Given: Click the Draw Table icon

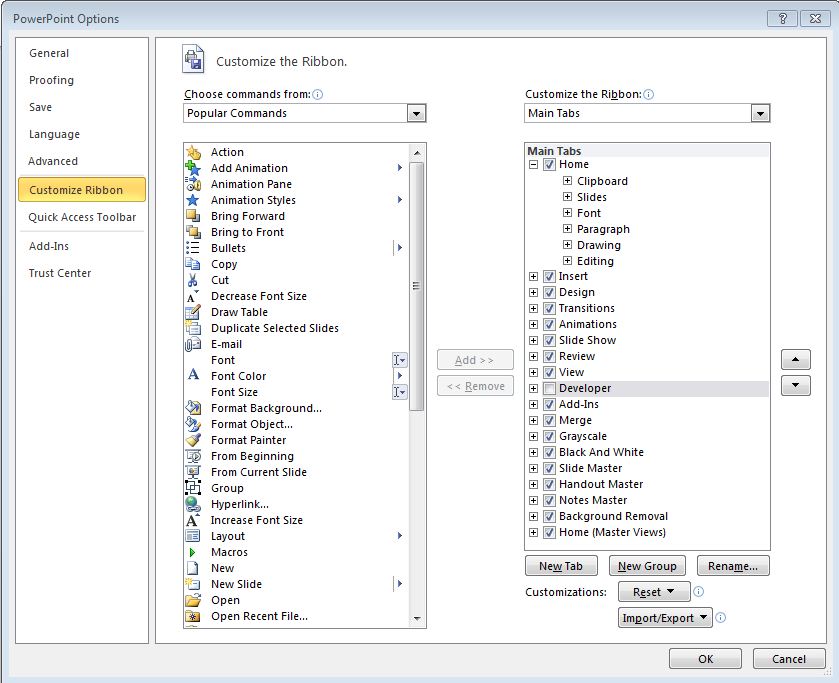Looking at the screenshot, I should point(193,312).
